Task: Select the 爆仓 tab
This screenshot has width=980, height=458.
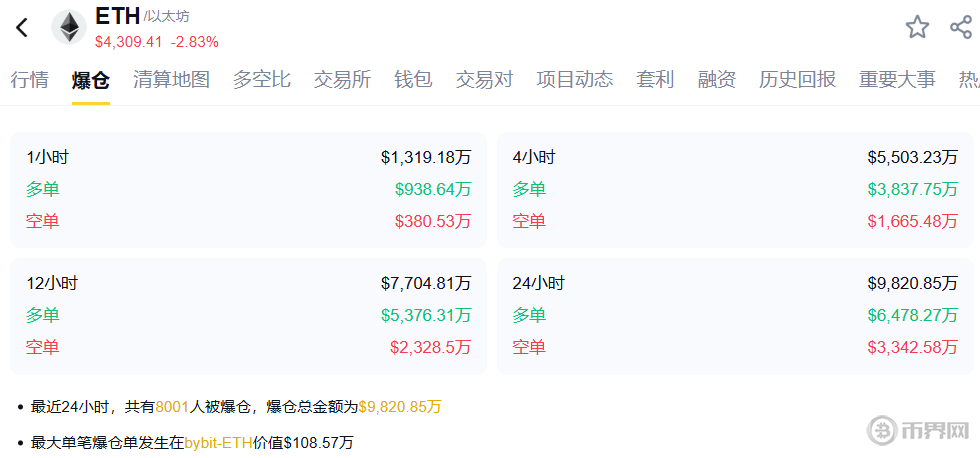Action: tap(91, 80)
